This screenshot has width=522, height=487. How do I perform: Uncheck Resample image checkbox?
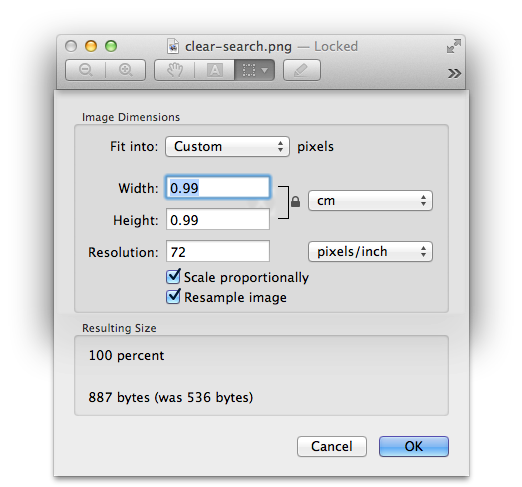(x=173, y=297)
